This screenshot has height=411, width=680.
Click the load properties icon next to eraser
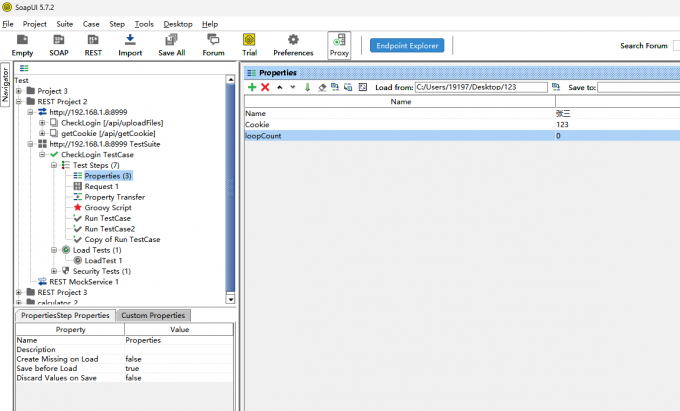[x=335, y=87]
